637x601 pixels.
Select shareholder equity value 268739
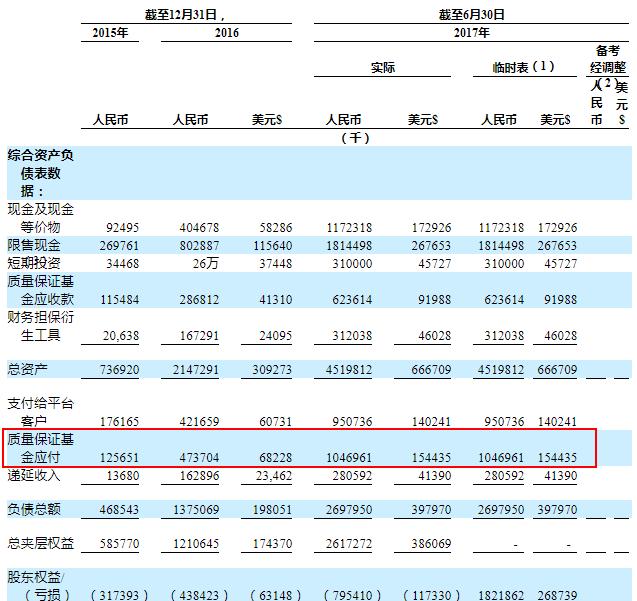pos(557,595)
